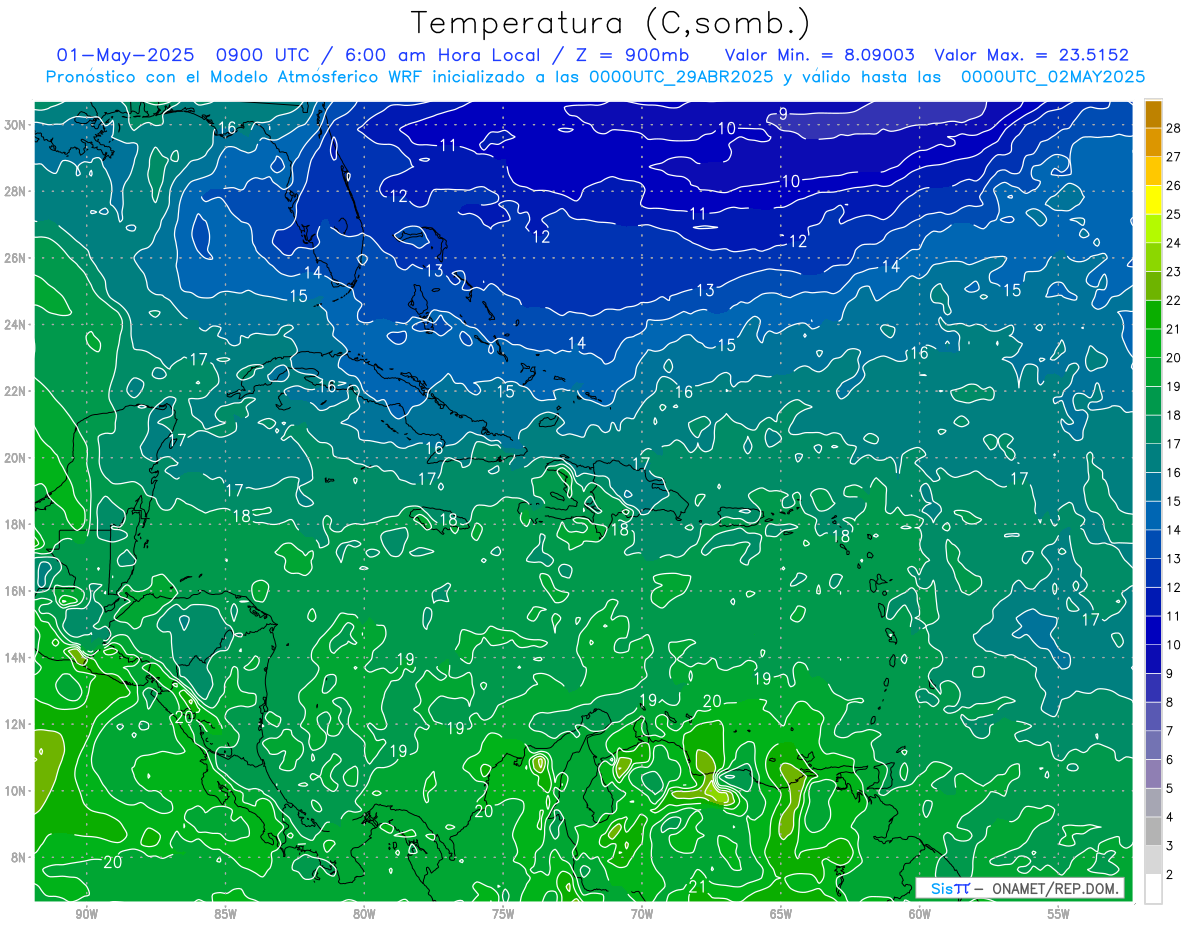Click the "55W" longitude axis label
Image resolution: width=1200 pixels, height=927 pixels.
[1059, 914]
